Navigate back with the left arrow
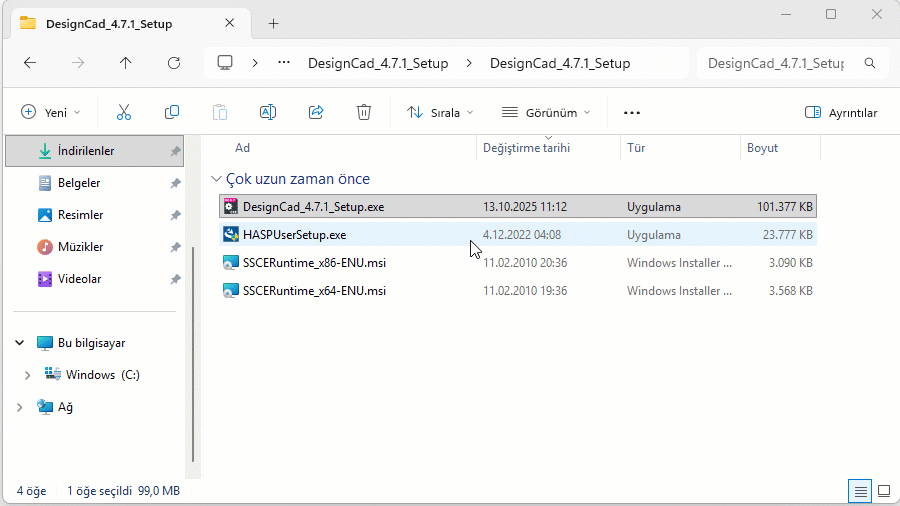 (x=30, y=63)
